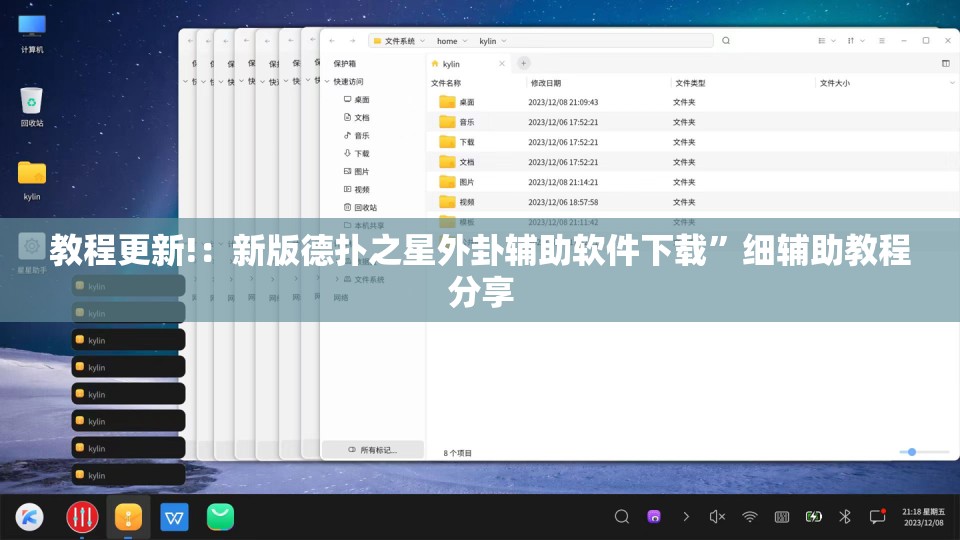Image resolution: width=960 pixels, height=540 pixels.
Task: Expand the hidden tray icons arrow
Action: [686, 517]
